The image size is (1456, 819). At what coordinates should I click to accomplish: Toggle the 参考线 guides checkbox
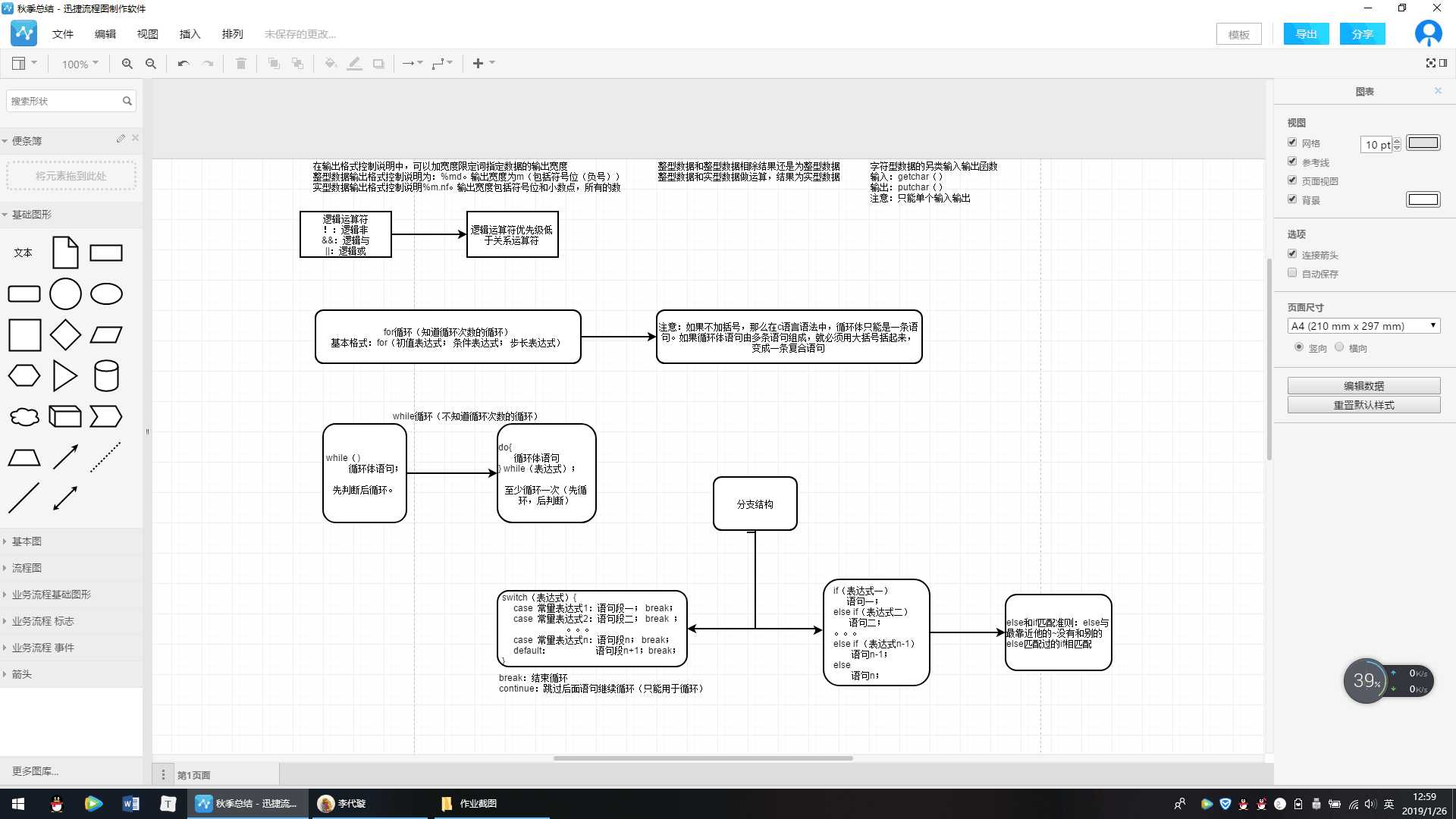[x=1292, y=162]
